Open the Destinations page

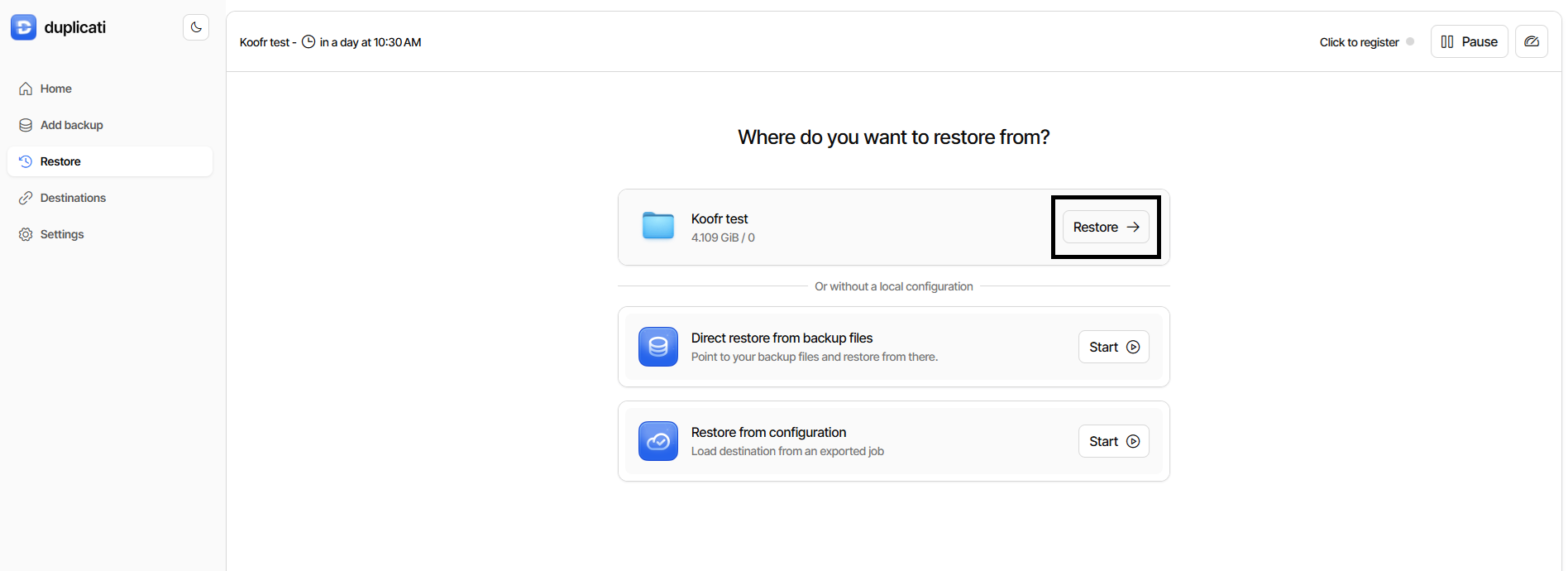(x=110, y=198)
